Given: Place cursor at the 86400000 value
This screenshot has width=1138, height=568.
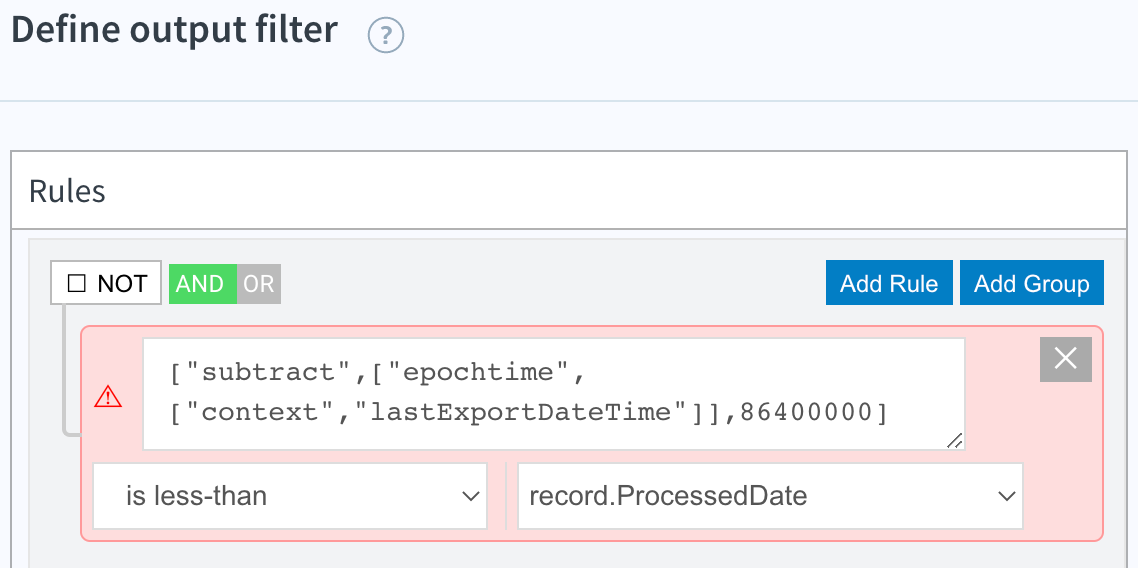Looking at the screenshot, I should (x=808, y=412).
